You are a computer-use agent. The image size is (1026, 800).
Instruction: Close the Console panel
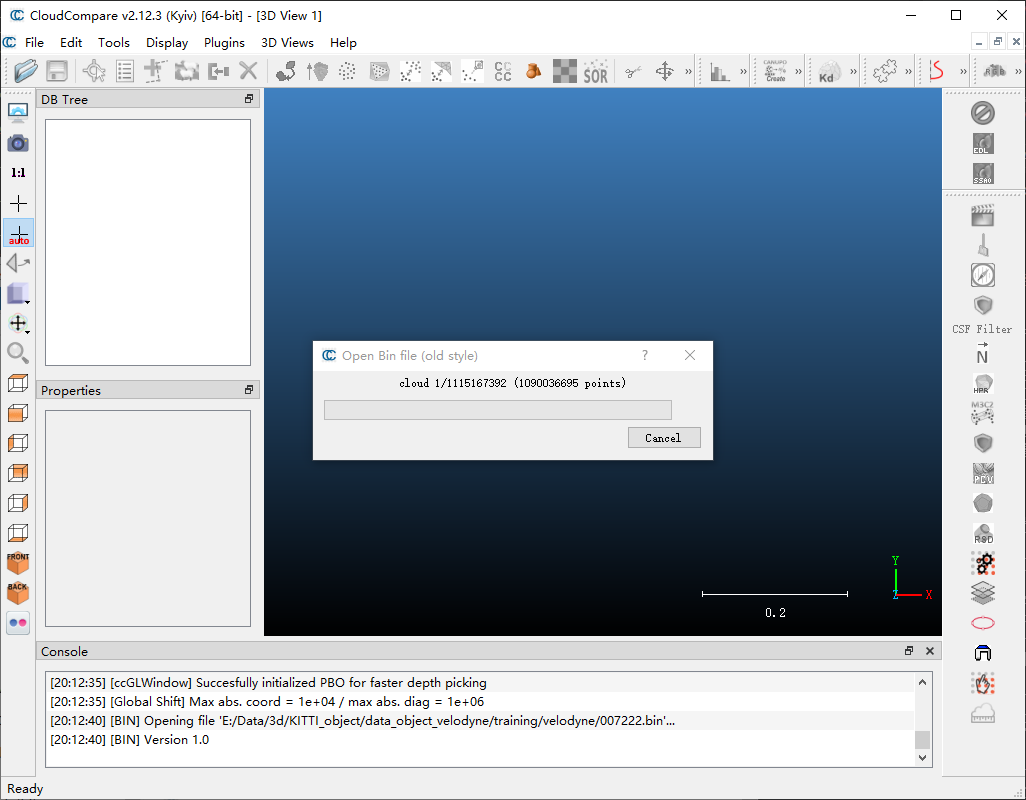coord(930,651)
